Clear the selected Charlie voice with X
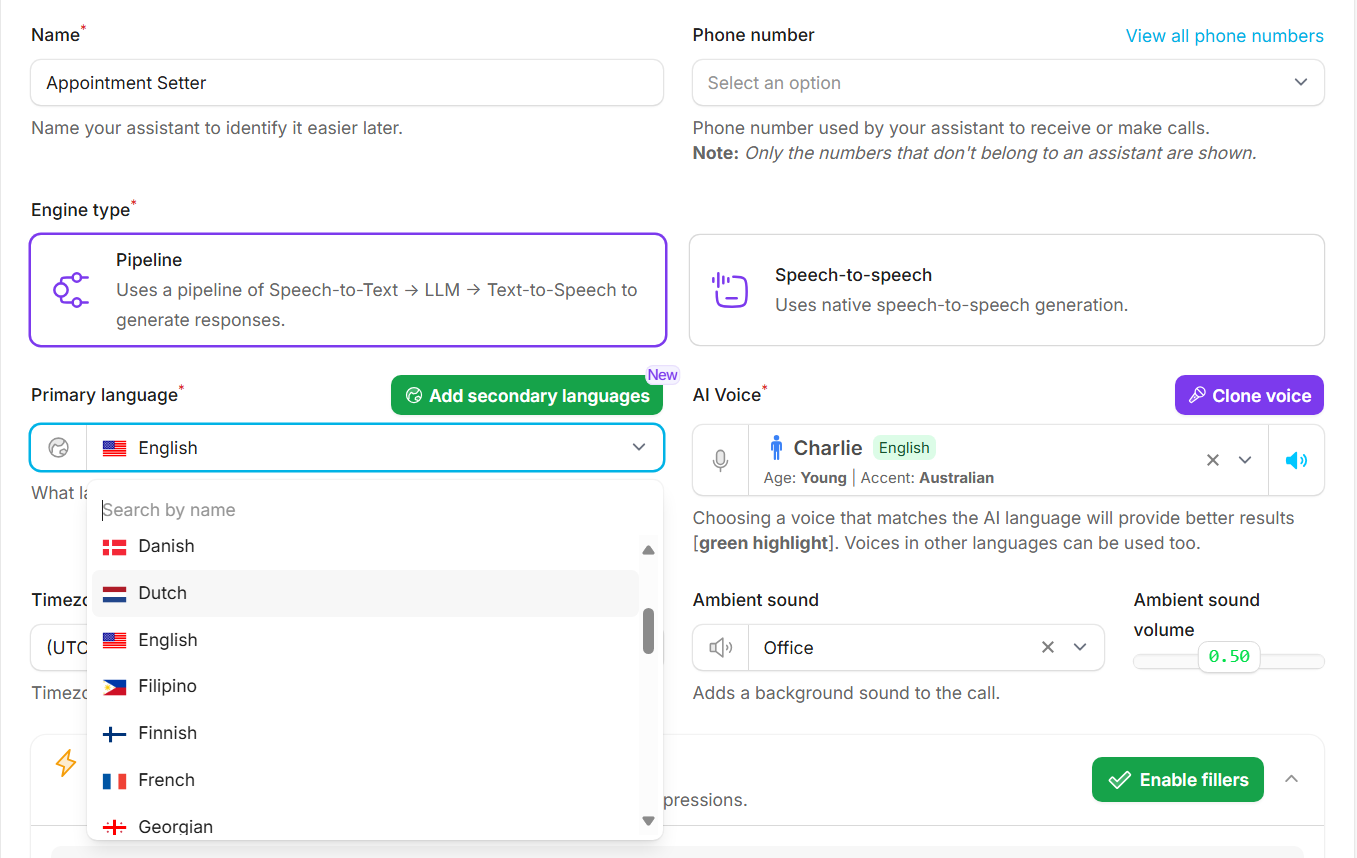 pos(1212,460)
